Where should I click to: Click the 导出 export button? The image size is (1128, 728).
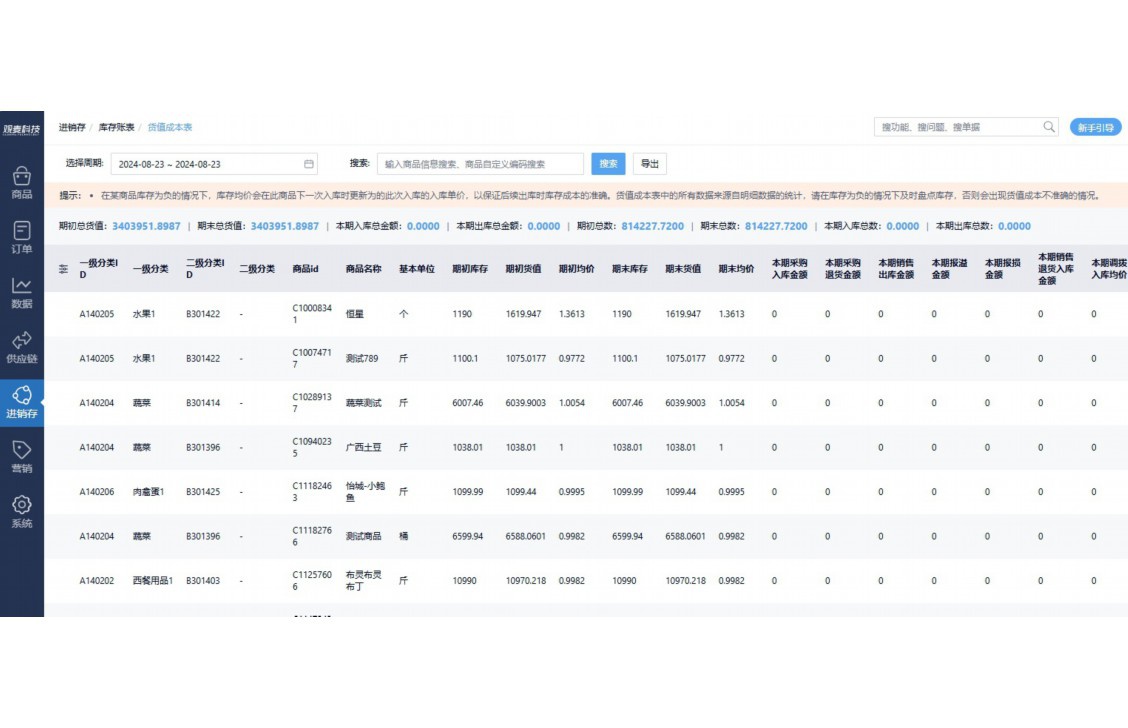point(650,164)
